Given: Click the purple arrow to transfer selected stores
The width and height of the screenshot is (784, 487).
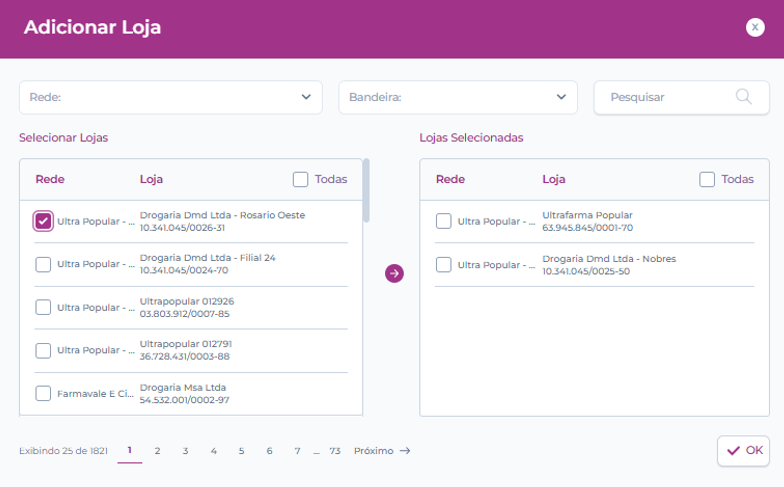Looking at the screenshot, I should pyautogui.click(x=394, y=273).
